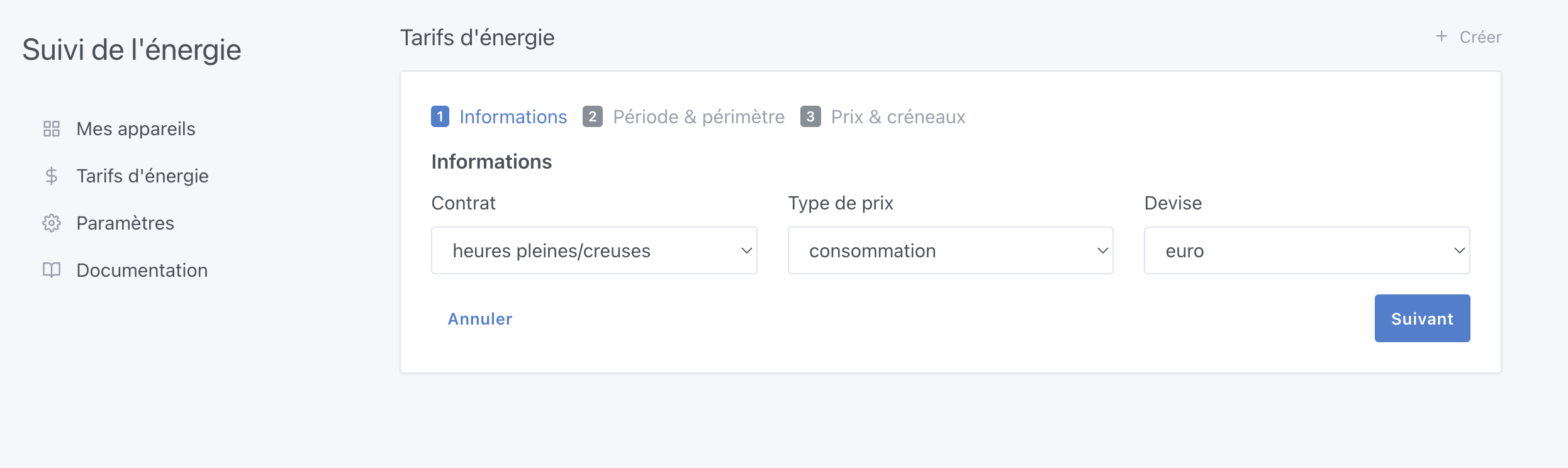Open Documentation from the sidebar

(142, 270)
